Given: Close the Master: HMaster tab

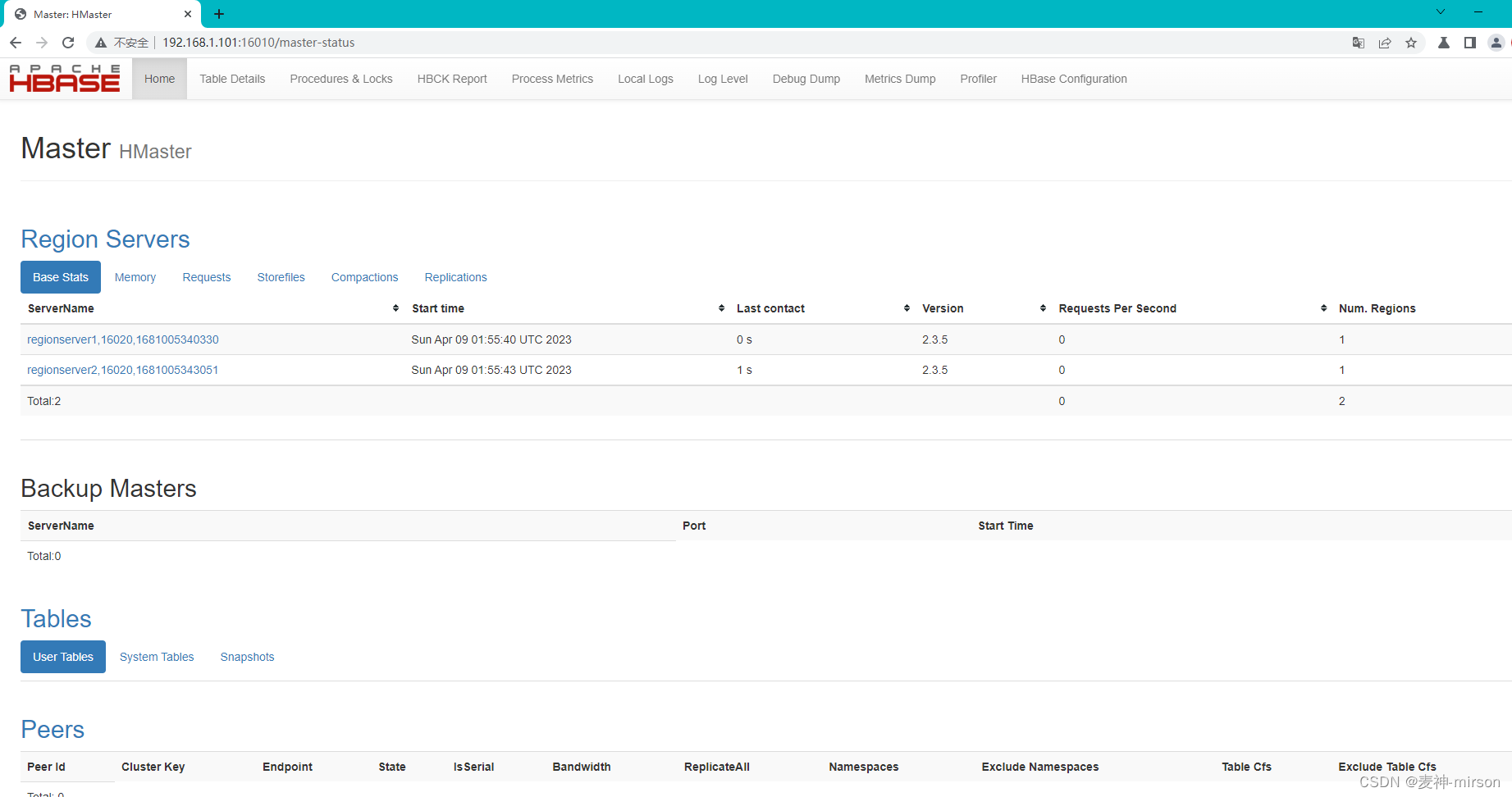Looking at the screenshot, I should tap(188, 14).
